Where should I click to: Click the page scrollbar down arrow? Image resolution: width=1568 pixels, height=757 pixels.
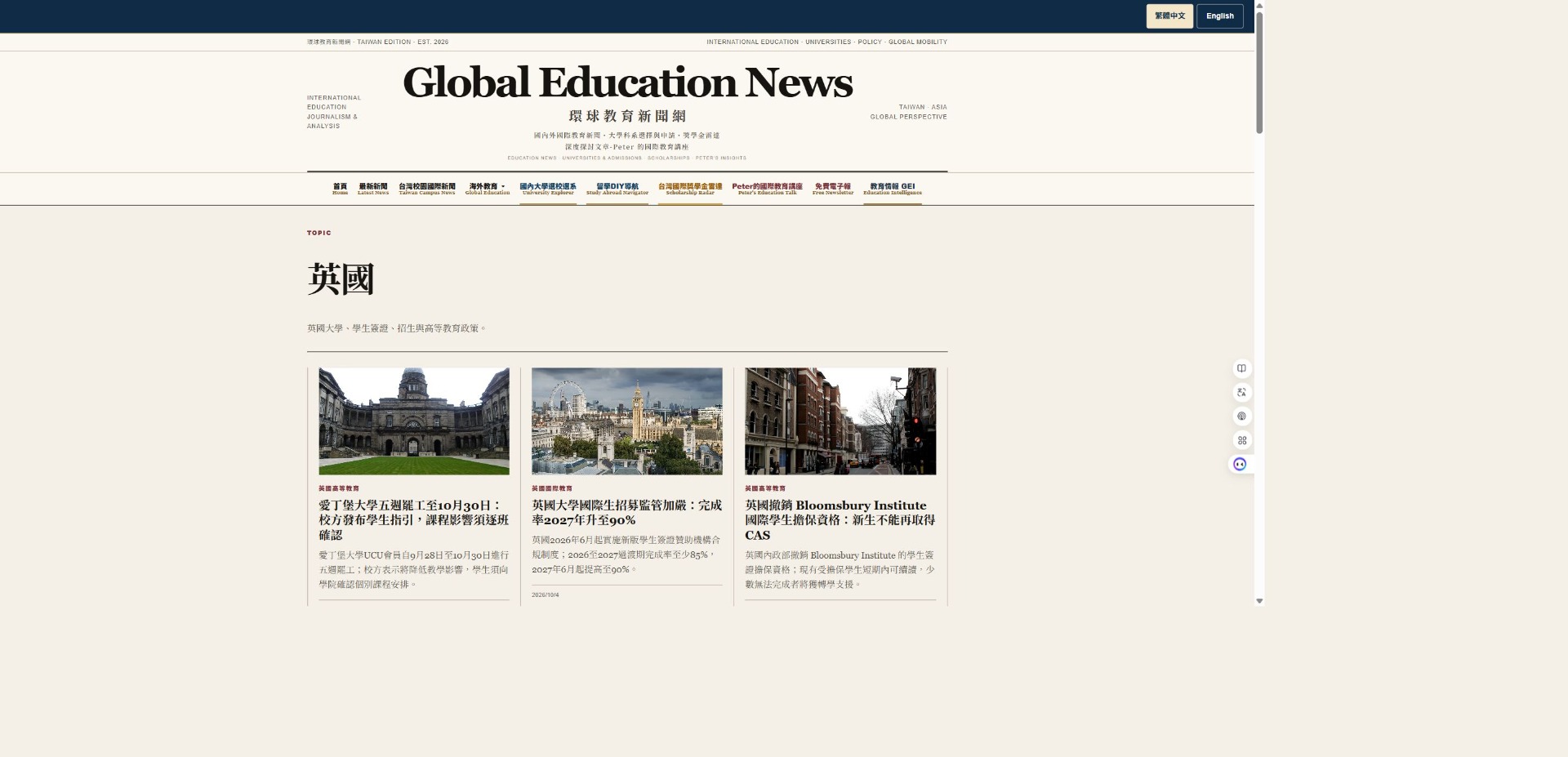click(x=1259, y=601)
